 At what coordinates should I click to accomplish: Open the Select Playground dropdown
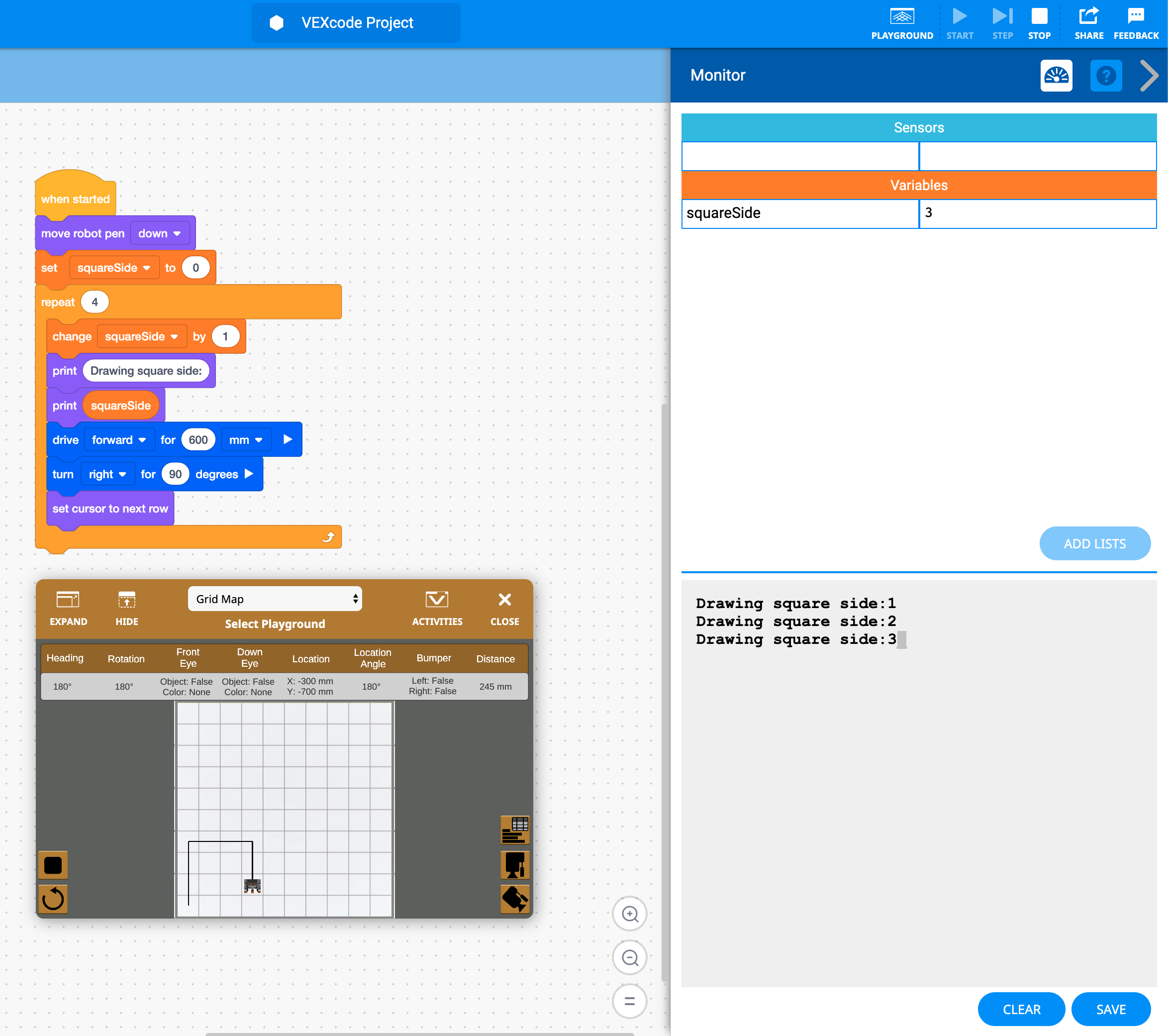coord(275,599)
